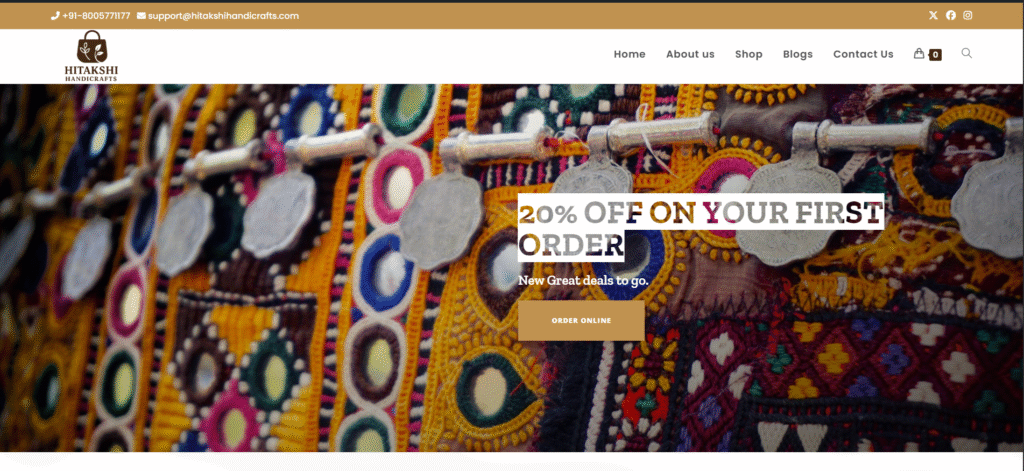Click the 20% OFF headline banner text
The height and width of the screenshot is (471, 1024).
click(700, 227)
